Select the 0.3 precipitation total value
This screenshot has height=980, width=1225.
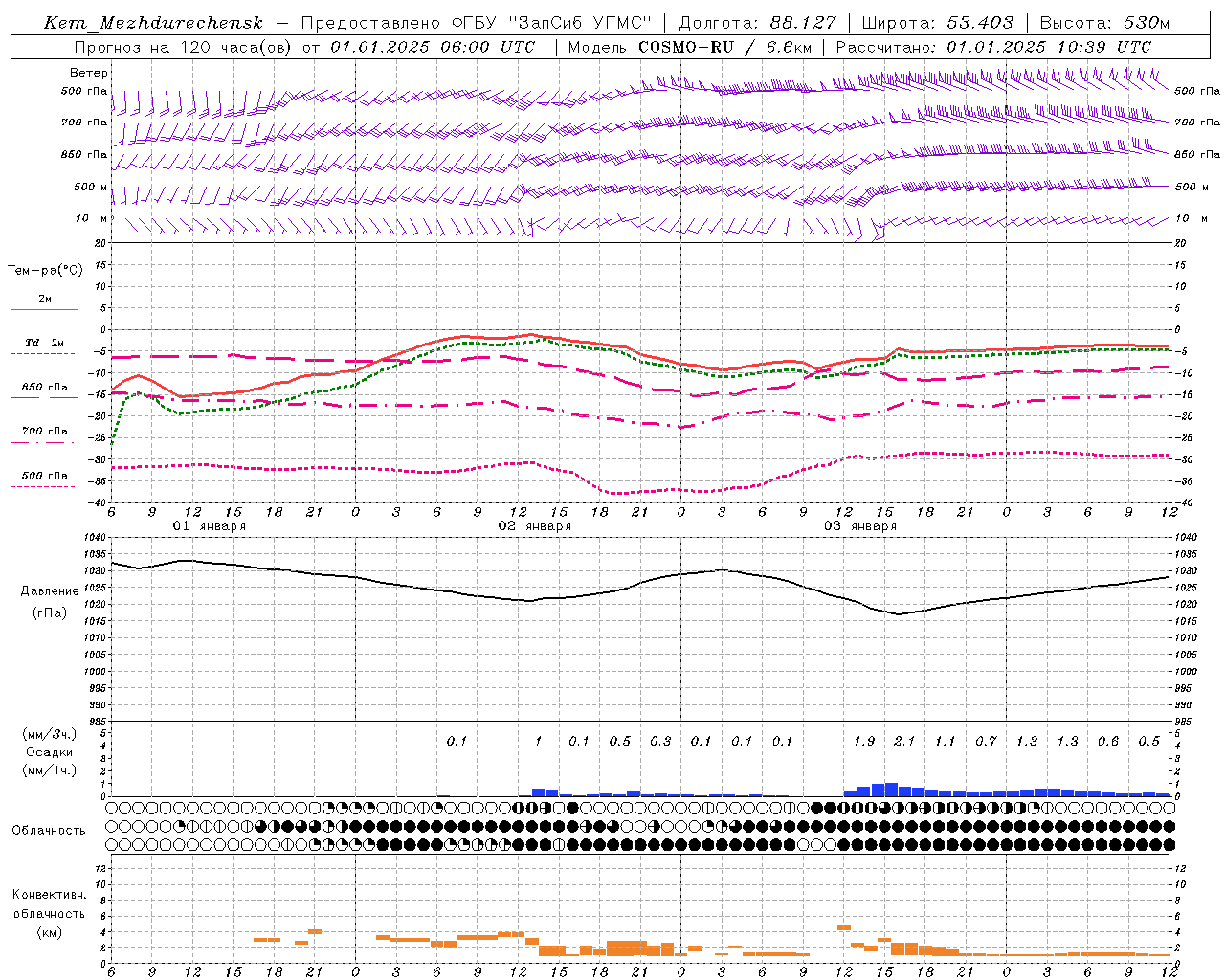pyautogui.click(x=660, y=741)
